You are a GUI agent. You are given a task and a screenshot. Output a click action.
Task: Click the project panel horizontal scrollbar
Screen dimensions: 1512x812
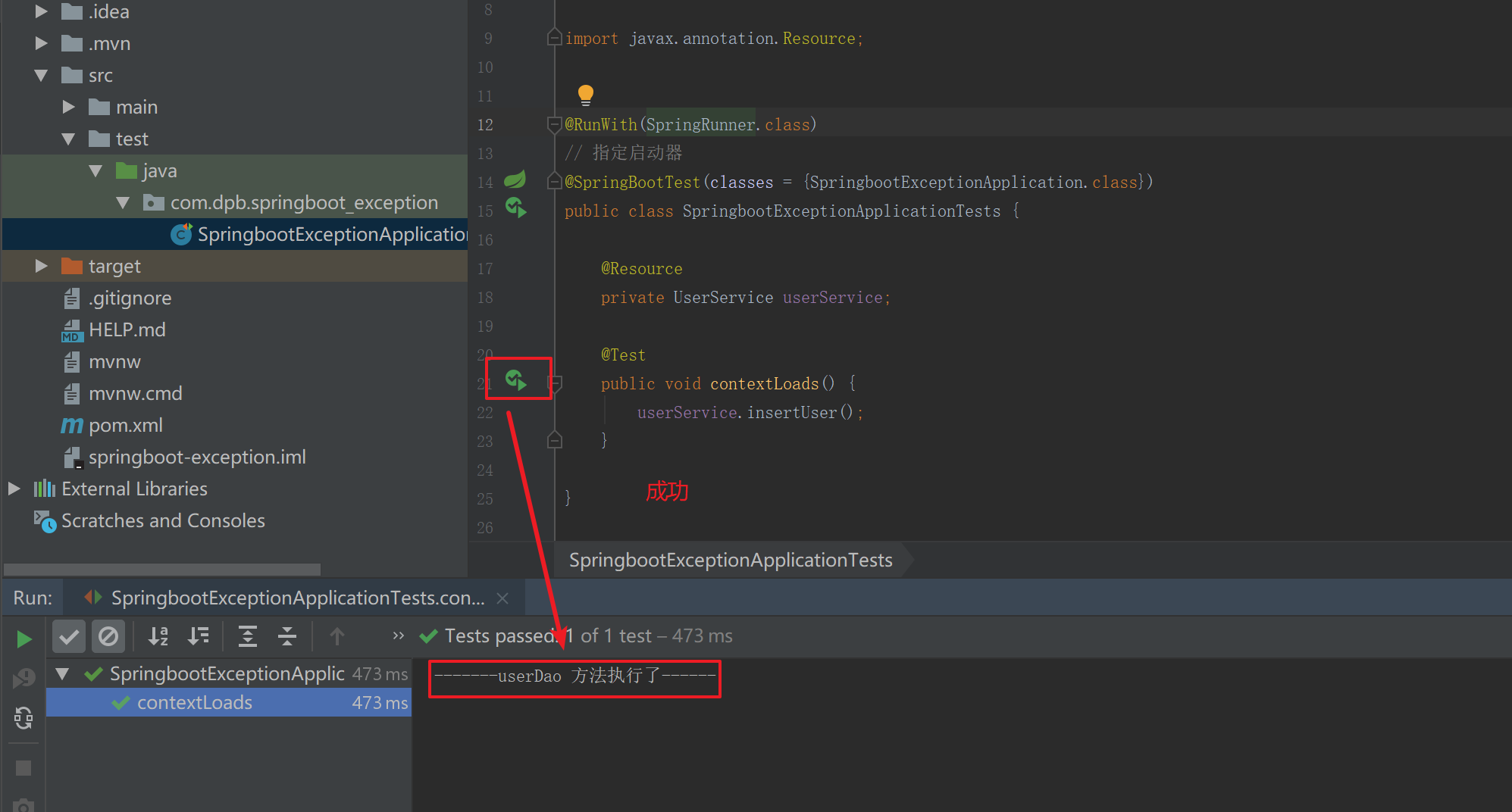[x=162, y=569]
